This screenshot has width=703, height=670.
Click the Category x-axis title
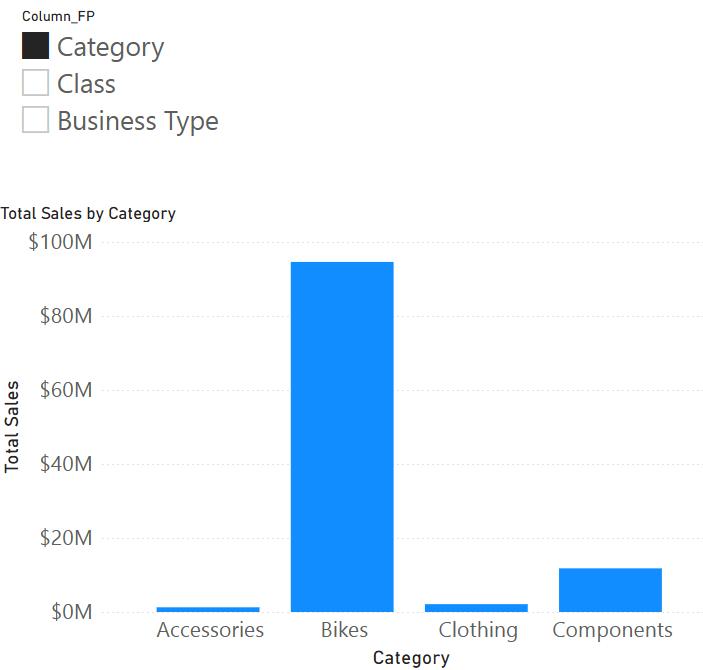click(x=411, y=658)
